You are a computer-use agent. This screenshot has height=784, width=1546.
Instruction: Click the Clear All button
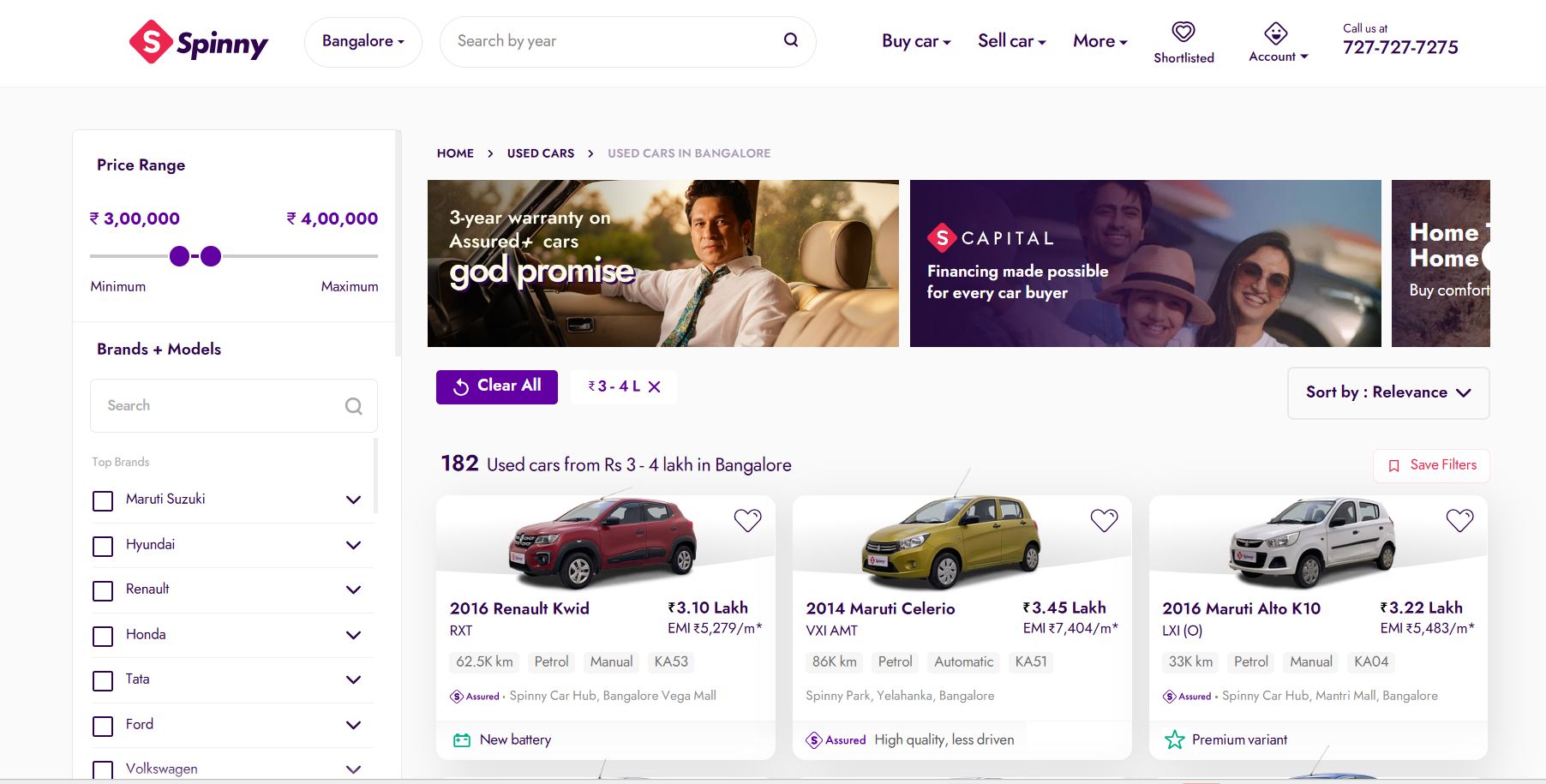(497, 386)
